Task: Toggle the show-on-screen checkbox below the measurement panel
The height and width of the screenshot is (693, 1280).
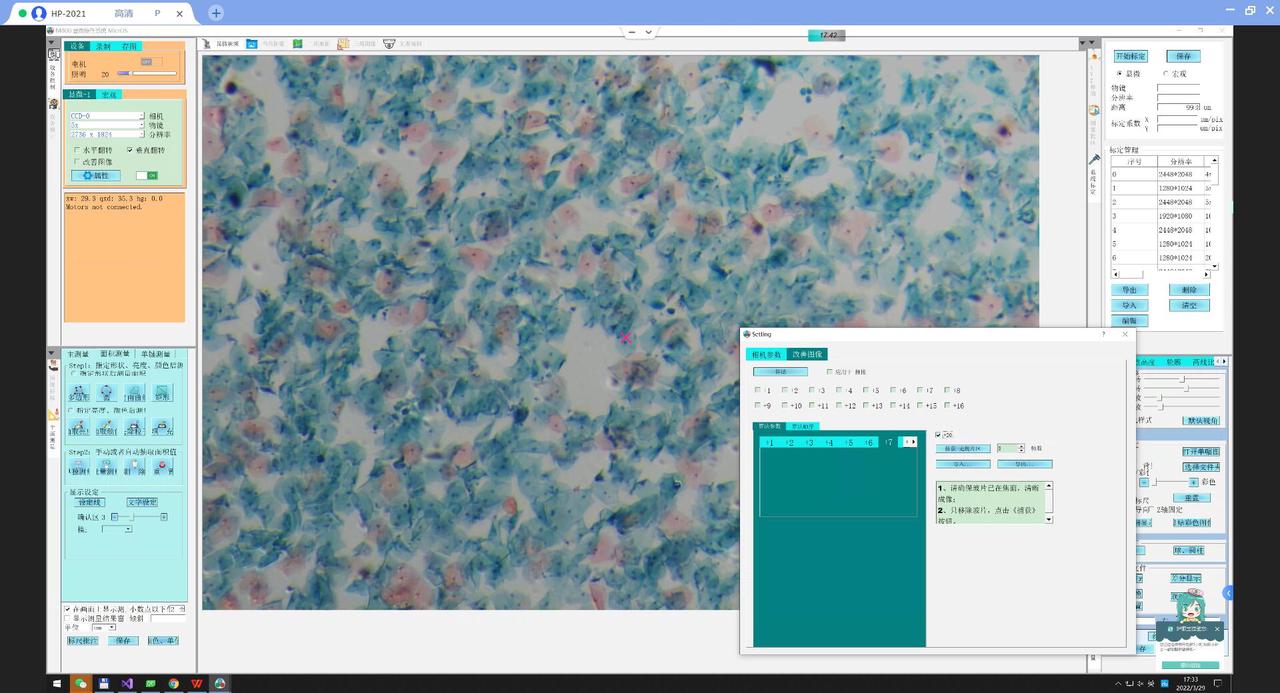Action: point(67,608)
